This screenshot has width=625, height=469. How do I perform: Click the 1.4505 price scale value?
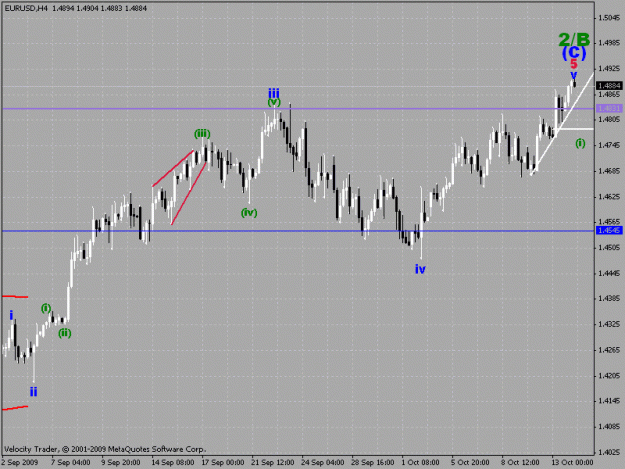tap(610, 247)
